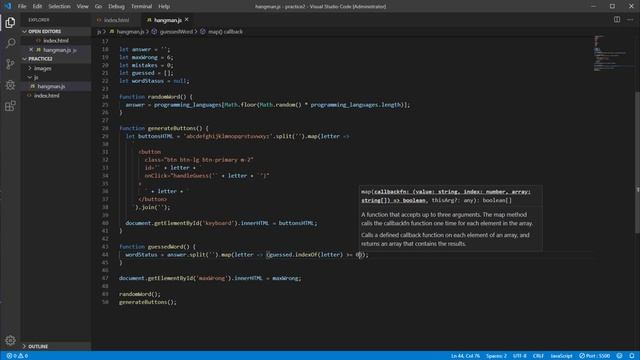Click the js breadcrumb segment

coord(99,31)
